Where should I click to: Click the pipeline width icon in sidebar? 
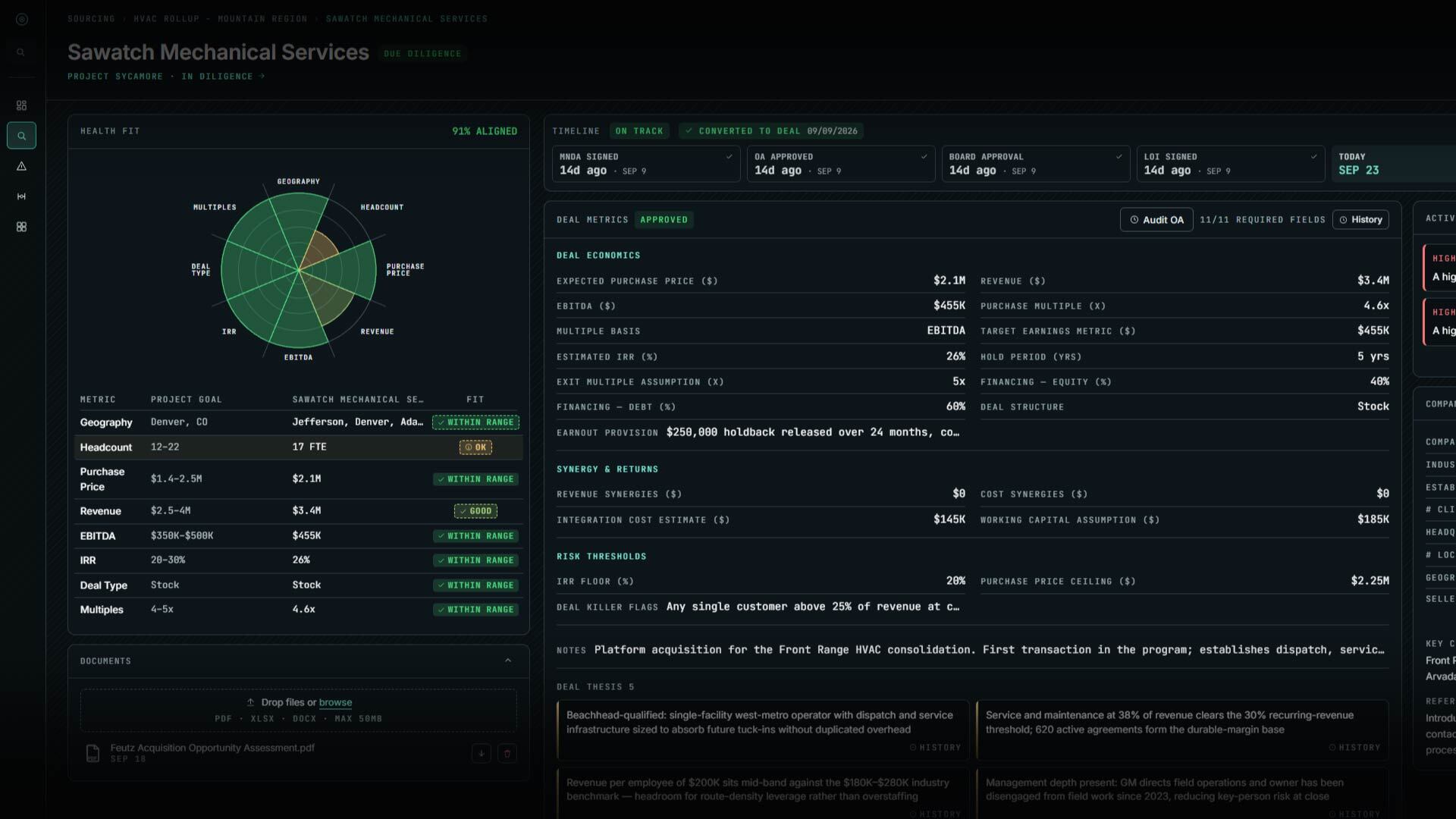coord(21,196)
